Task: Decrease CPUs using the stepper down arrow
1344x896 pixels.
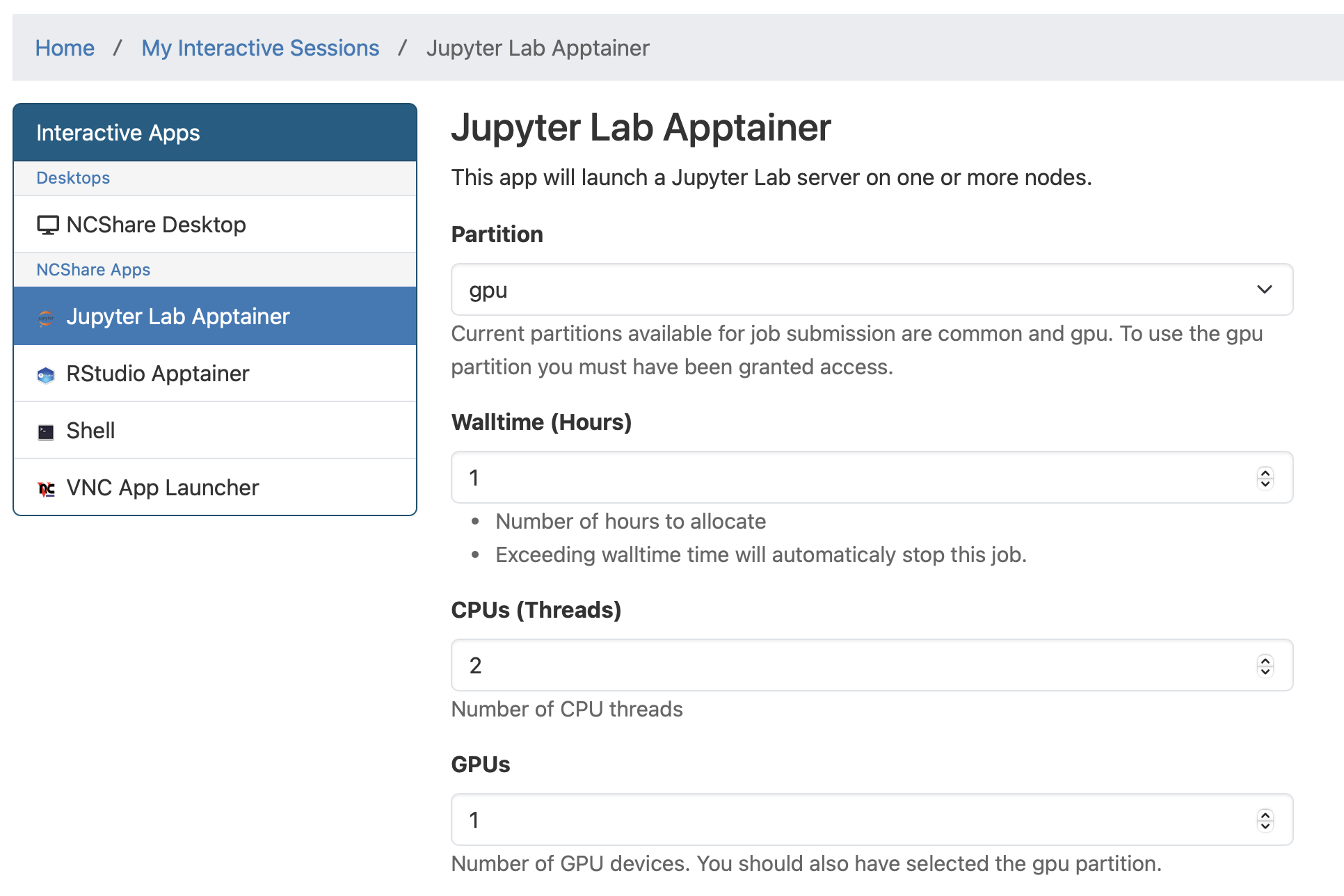Action: 1265,671
